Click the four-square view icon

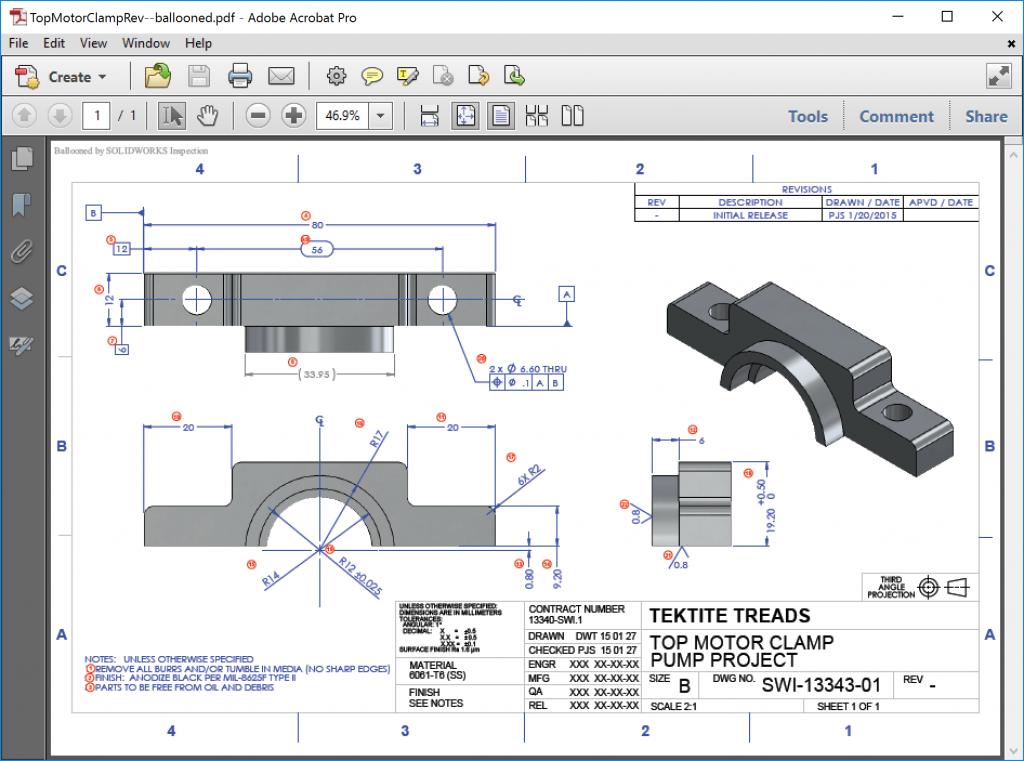(537, 116)
